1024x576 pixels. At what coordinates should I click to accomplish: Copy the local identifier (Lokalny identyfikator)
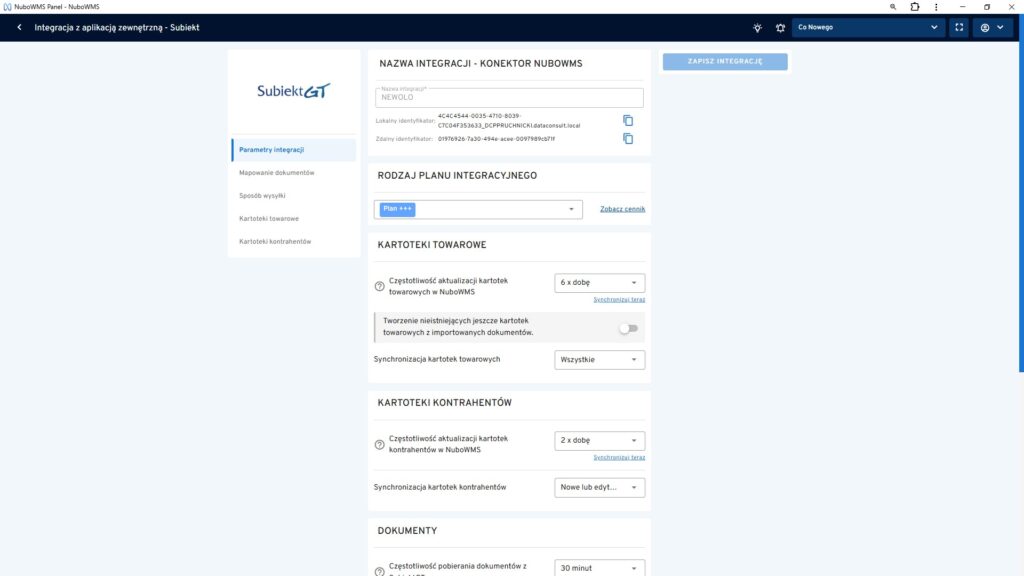(628, 121)
